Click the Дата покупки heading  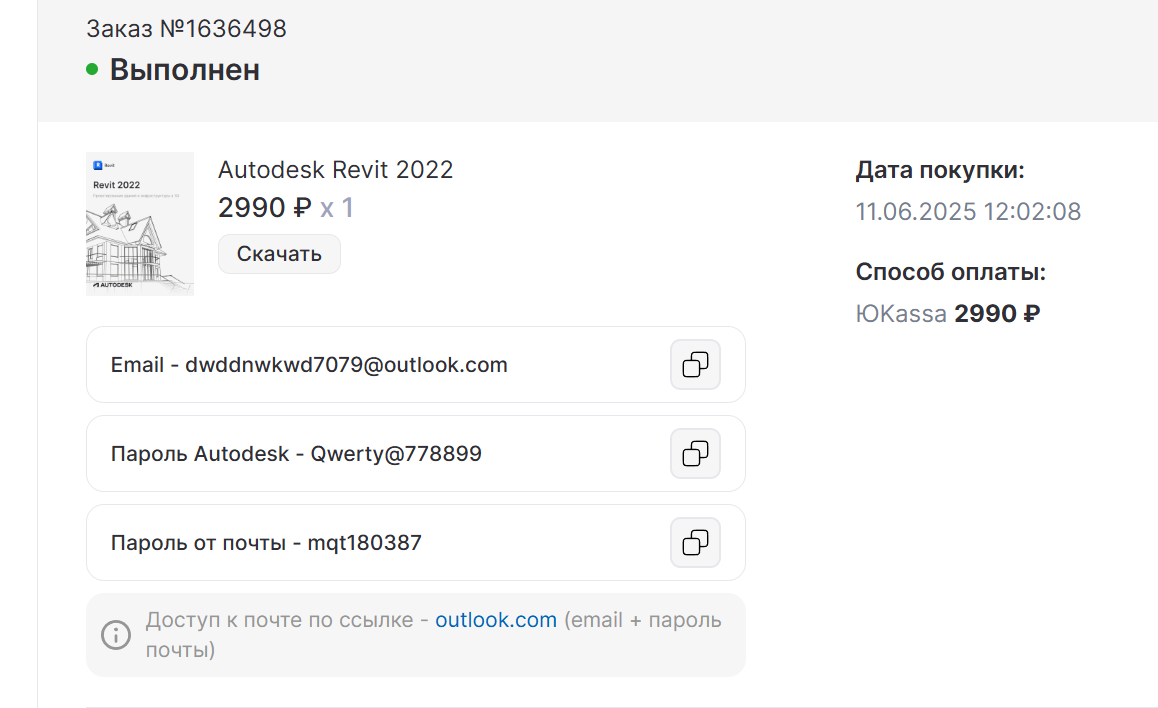[940, 171]
